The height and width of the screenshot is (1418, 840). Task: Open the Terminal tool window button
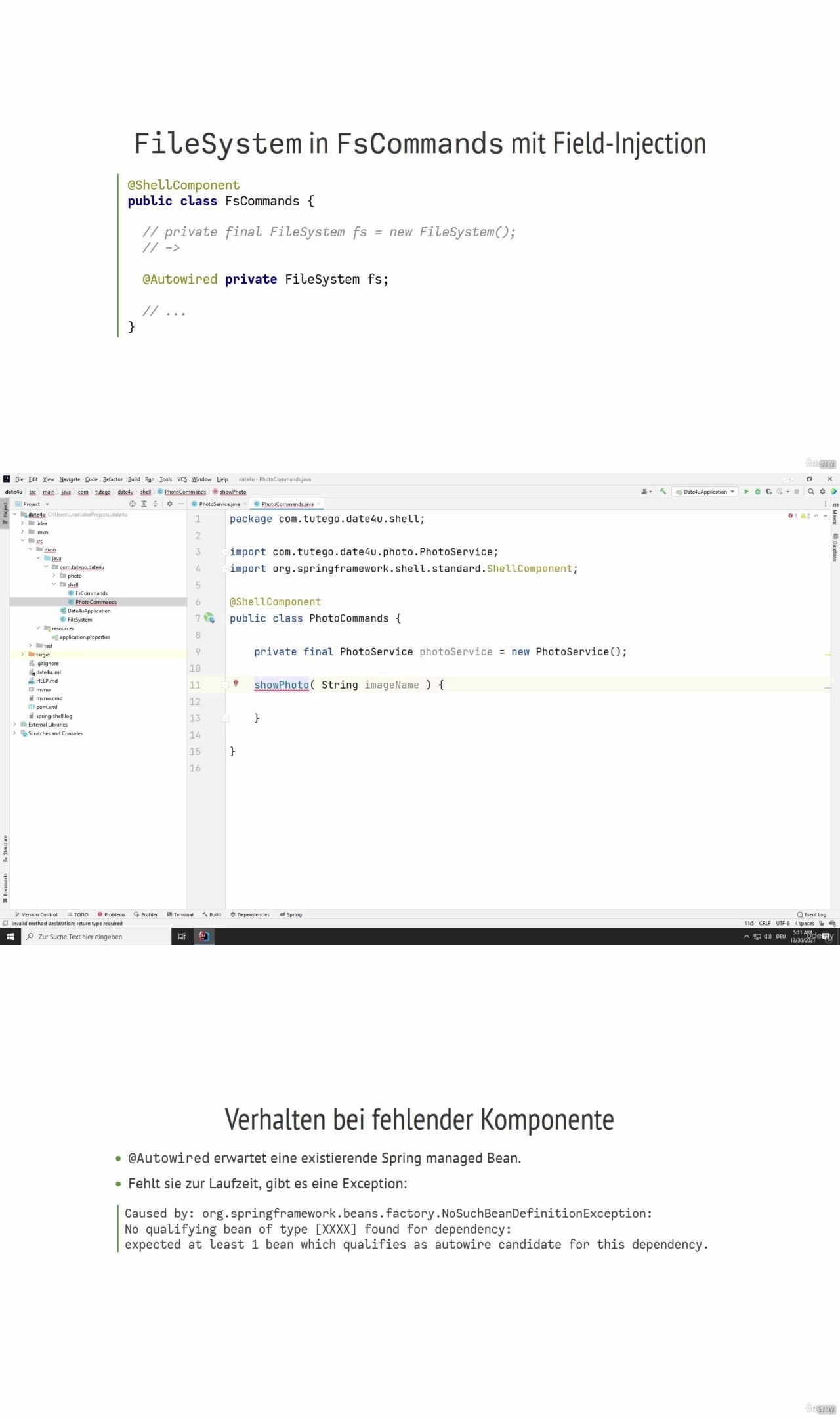click(x=180, y=914)
